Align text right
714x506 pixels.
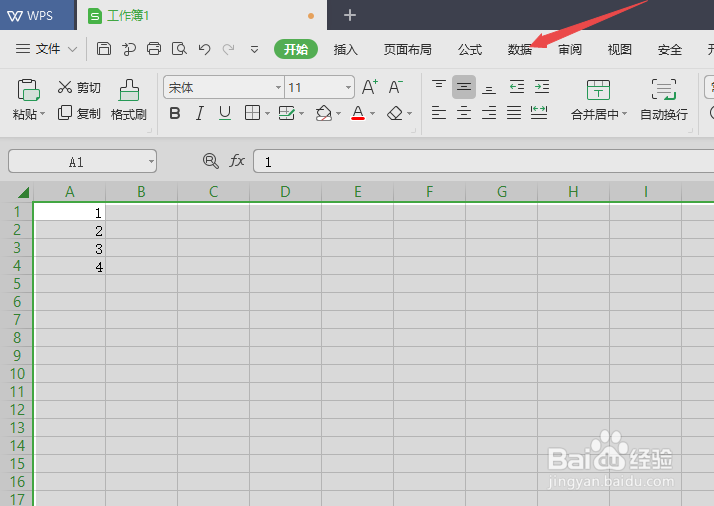pos(489,112)
